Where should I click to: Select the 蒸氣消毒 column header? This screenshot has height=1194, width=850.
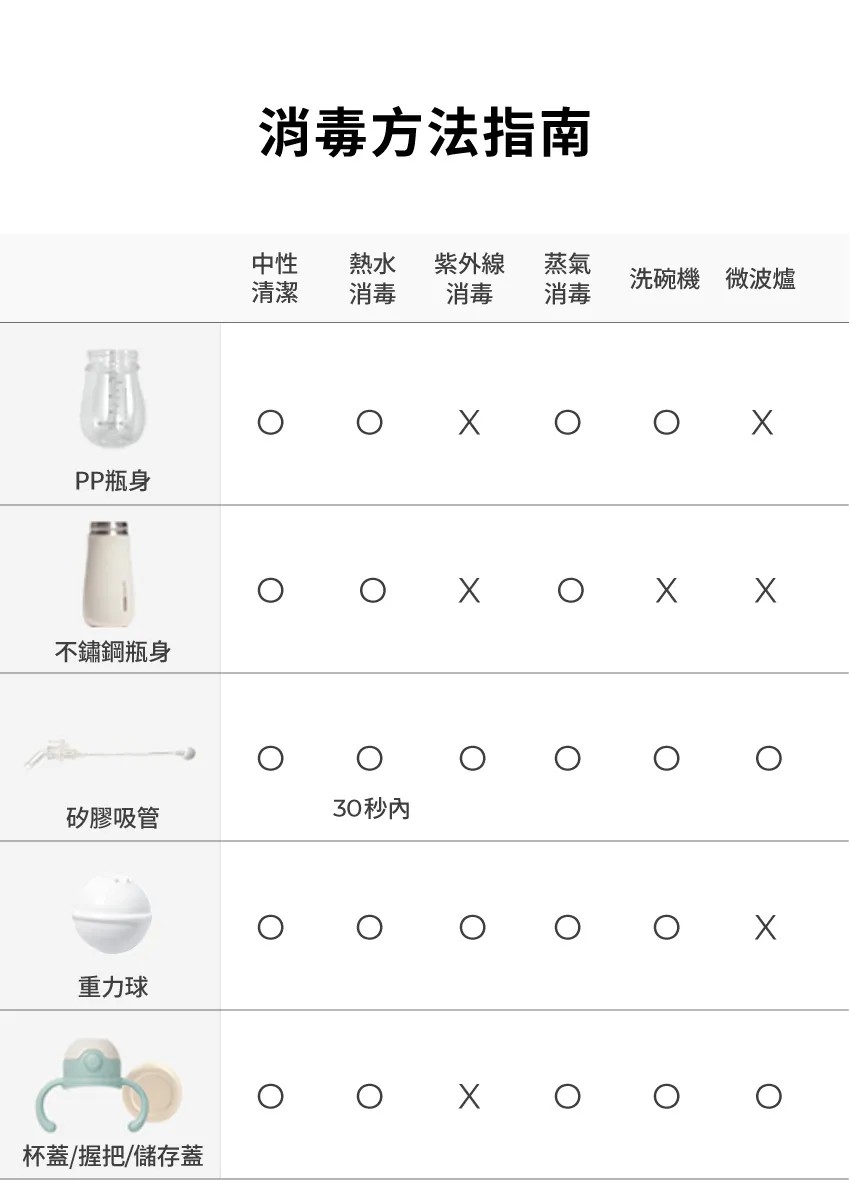pyautogui.click(x=567, y=278)
